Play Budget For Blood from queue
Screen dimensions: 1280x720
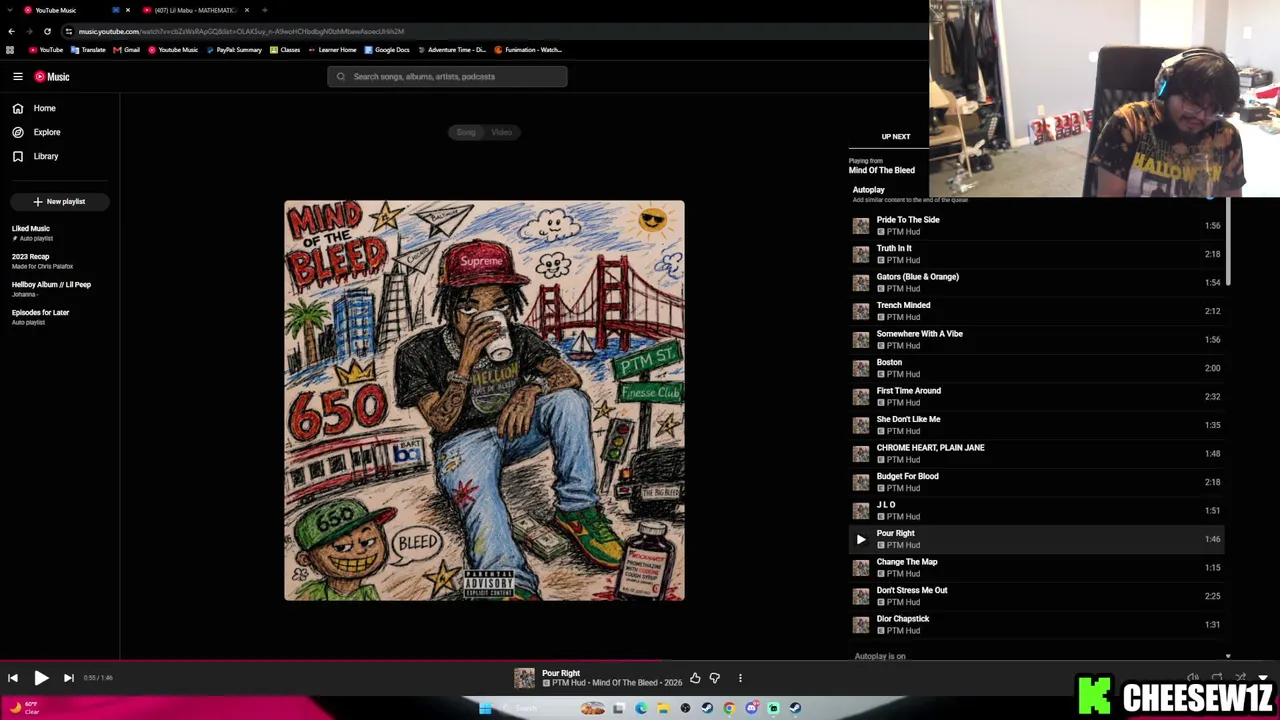(x=1037, y=482)
